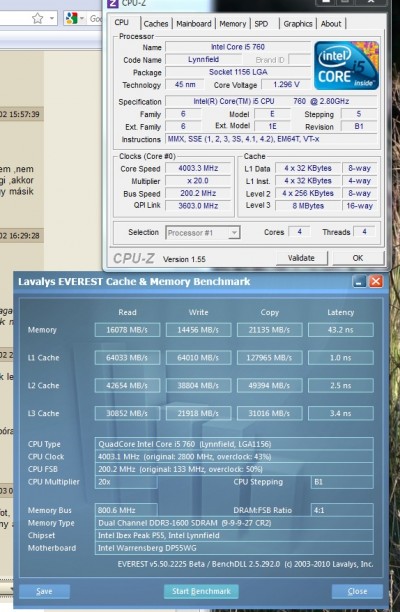Click the CPU FSB field 200.2 MHz
The width and height of the screenshot is (400, 612).
(x=234, y=469)
